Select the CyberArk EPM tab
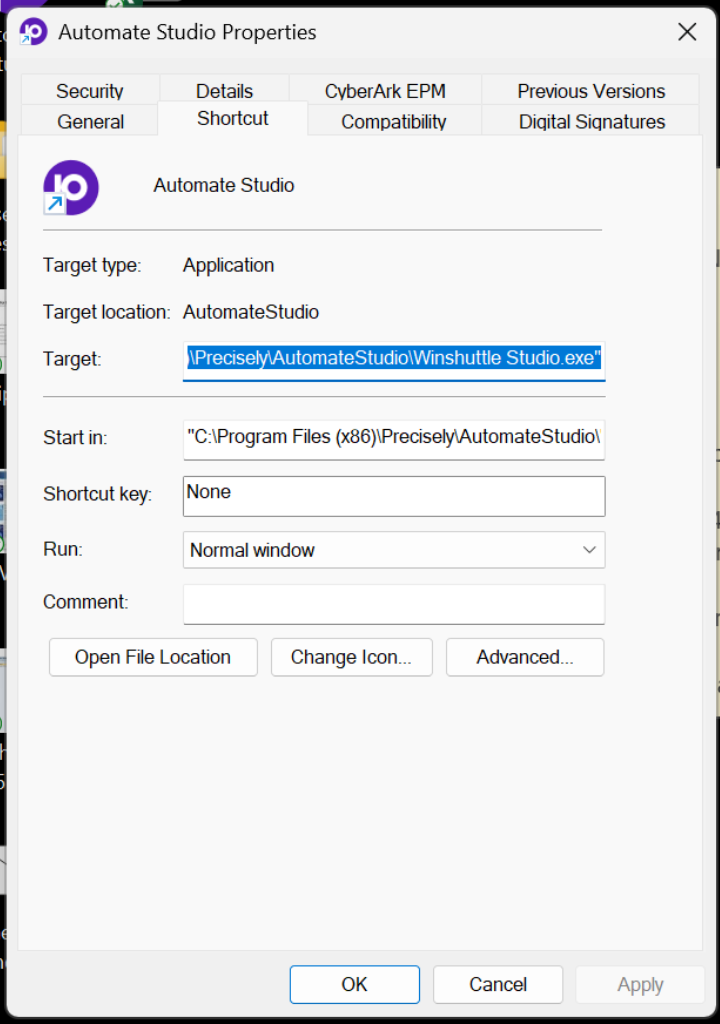Screen dimensions: 720x1024 point(385,91)
